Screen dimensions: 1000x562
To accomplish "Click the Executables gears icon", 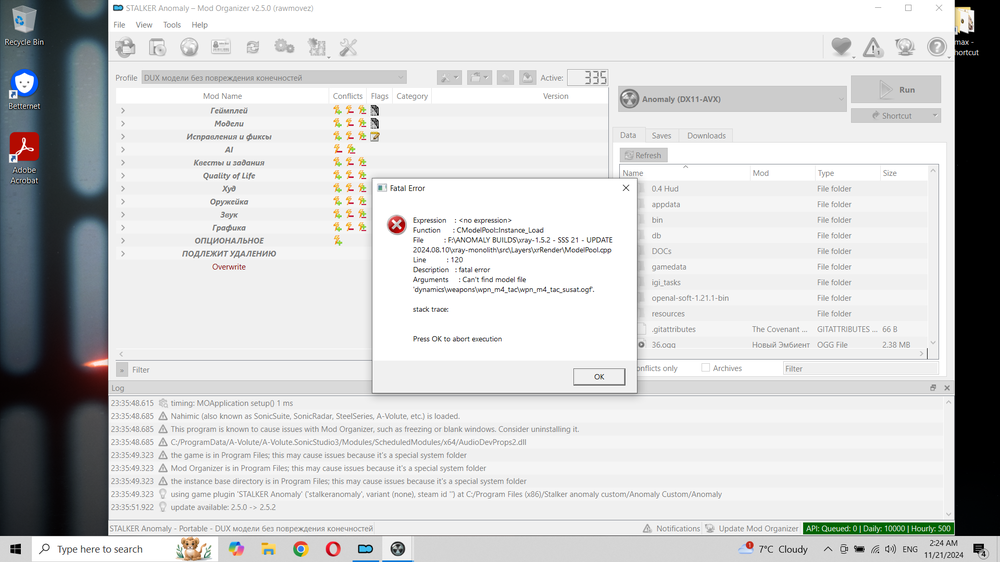I will point(284,47).
